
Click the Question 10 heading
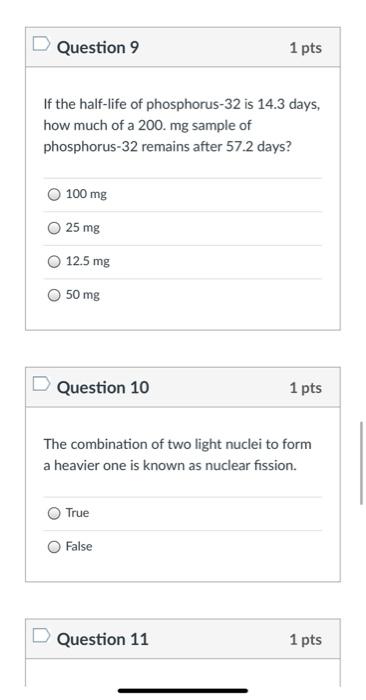(x=103, y=387)
